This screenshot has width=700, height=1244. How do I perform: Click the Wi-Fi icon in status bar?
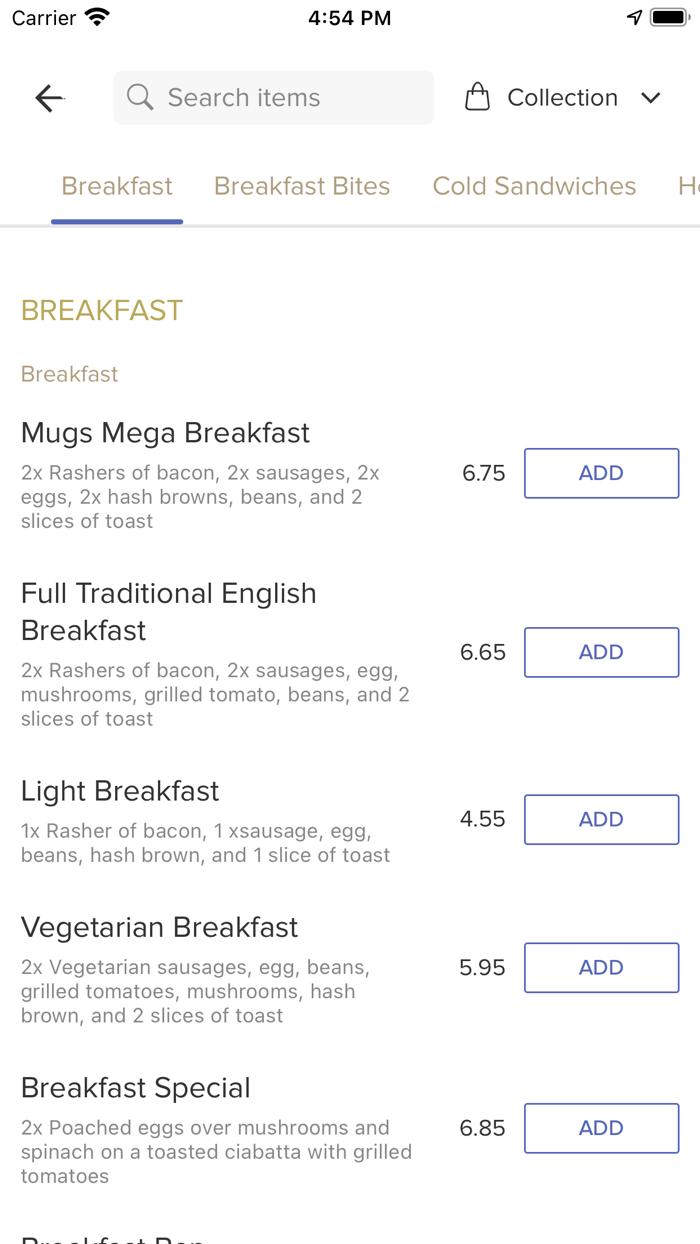[95, 16]
